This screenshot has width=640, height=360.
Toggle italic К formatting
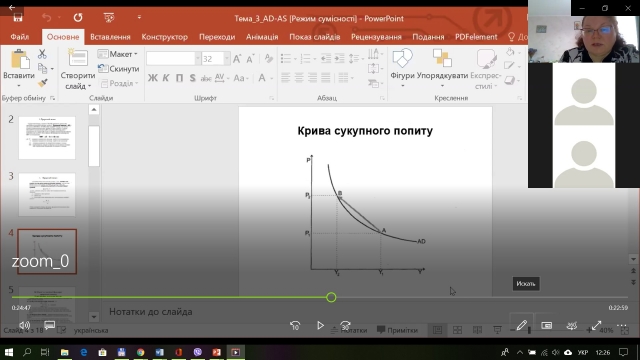pyautogui.click(x=166, y=78)
